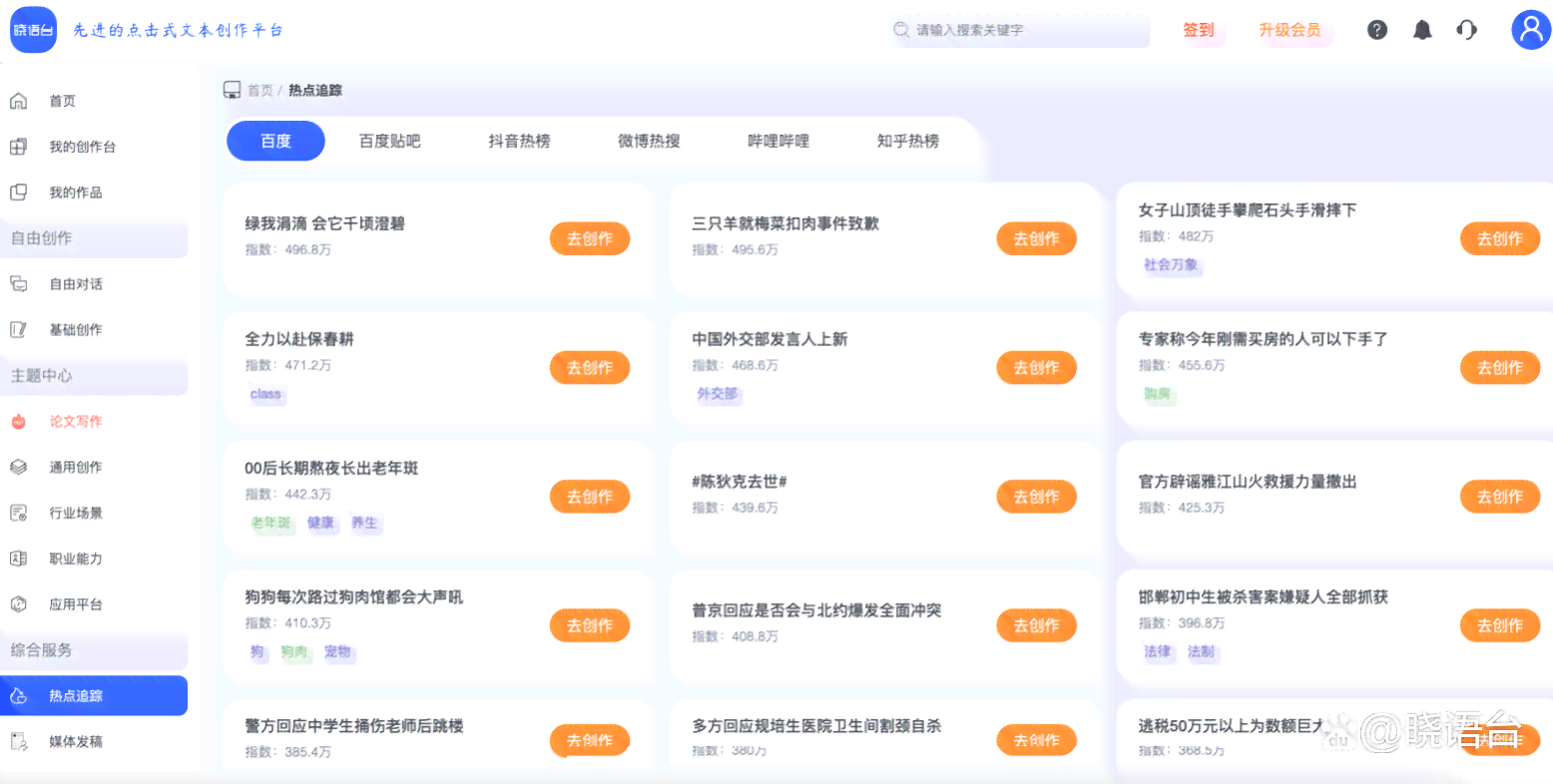This screenshot has width=1553, height=784.
Task: Click the 我的创作台 sidebar icon
Action: tap(18, 147)
